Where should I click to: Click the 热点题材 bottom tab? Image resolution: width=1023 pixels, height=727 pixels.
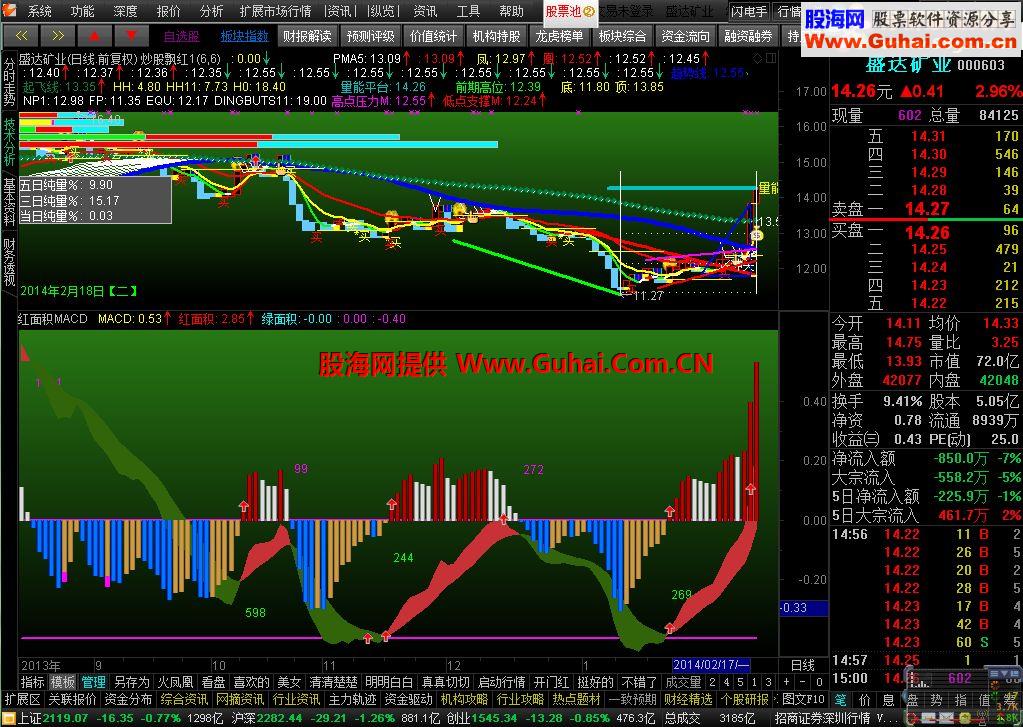pyautogui.click(x=577, y=700)
